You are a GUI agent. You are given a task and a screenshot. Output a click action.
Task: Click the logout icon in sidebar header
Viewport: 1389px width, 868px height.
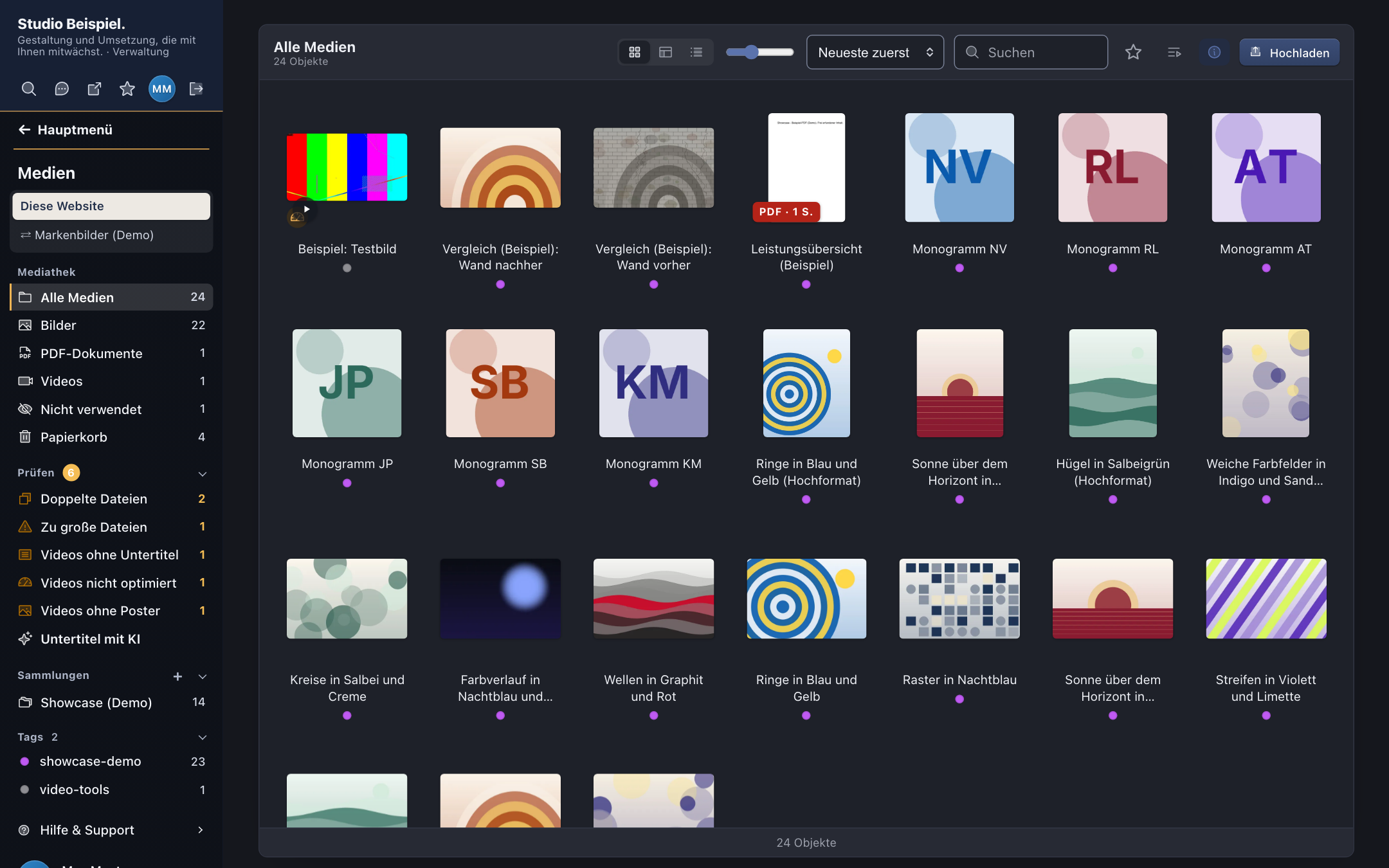196,89
